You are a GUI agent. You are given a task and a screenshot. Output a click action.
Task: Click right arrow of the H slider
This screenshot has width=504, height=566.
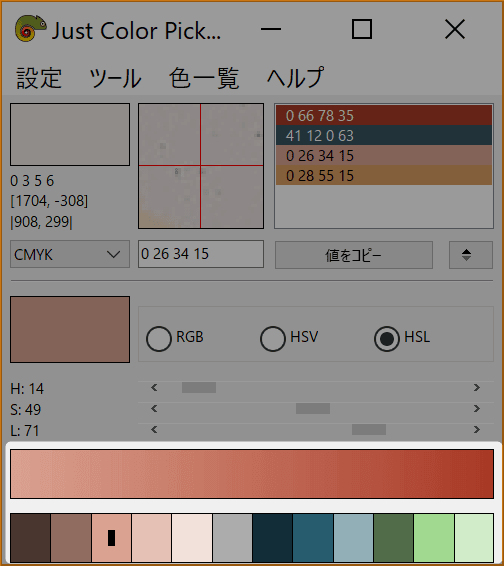tap(477, 388)
